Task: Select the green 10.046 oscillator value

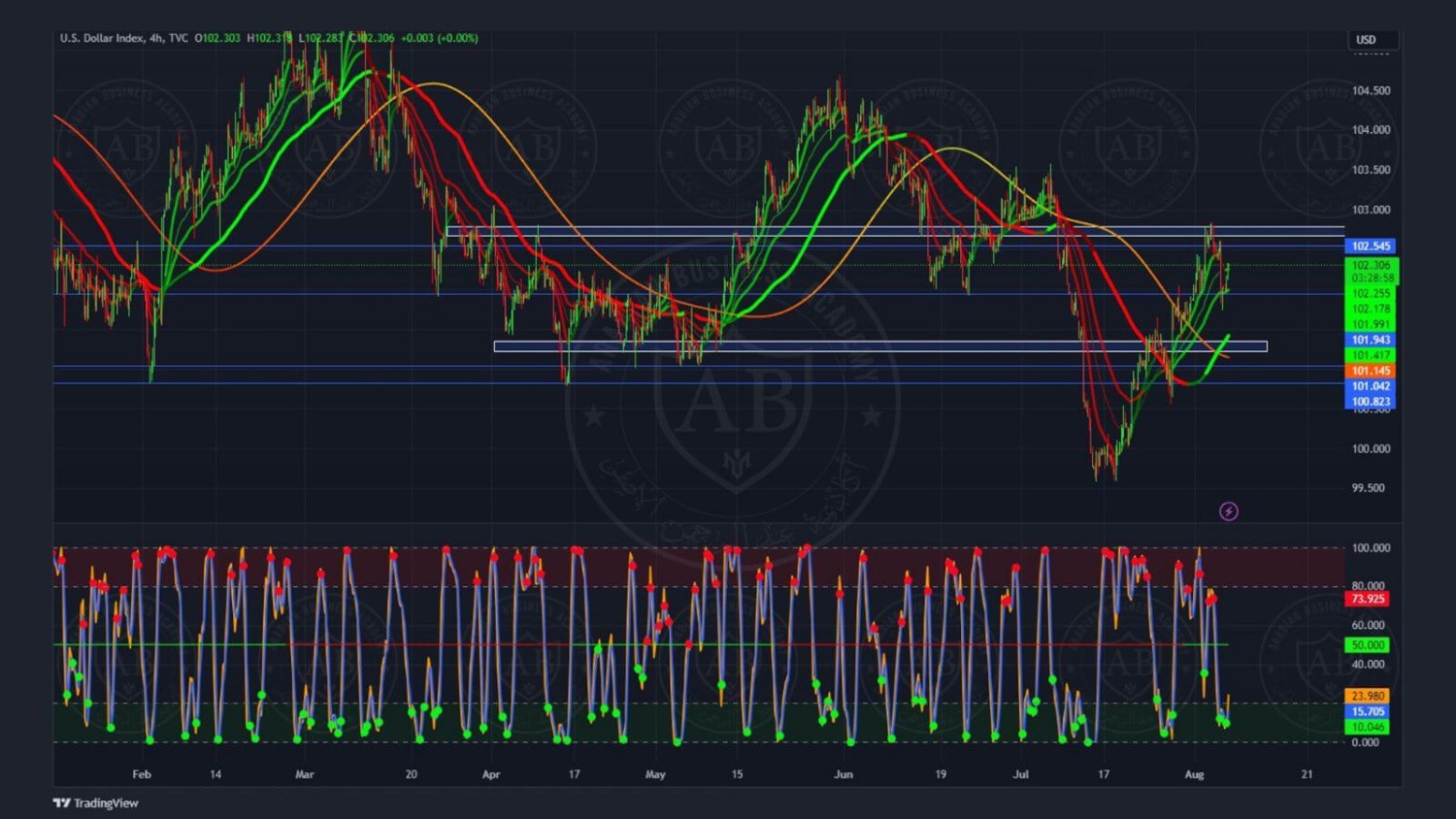Action: click(x=1368, y=727)
